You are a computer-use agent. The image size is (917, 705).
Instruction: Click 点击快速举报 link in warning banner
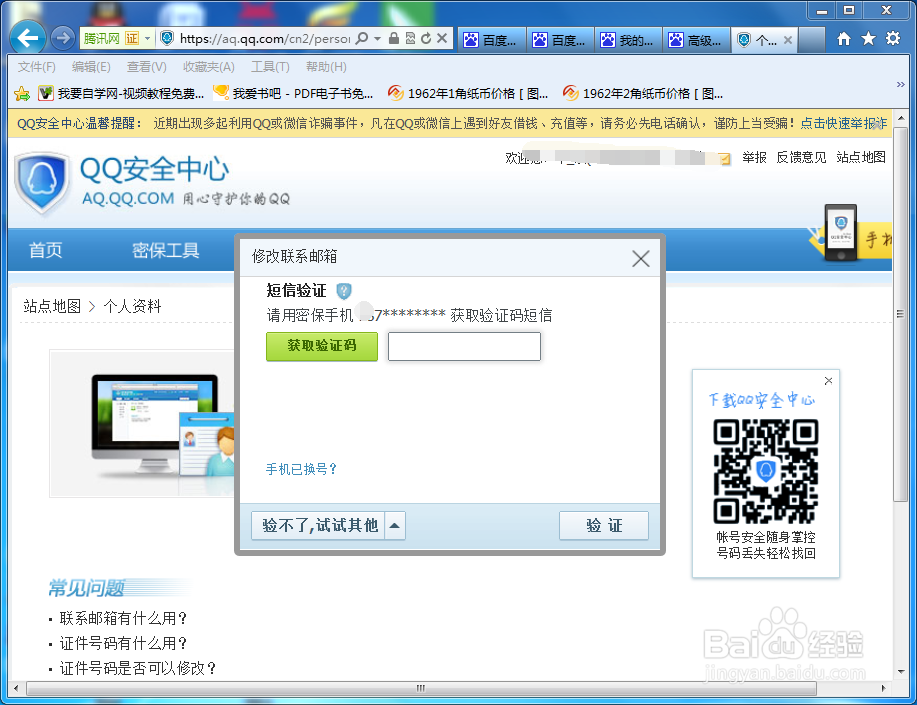[x=843, y=123]
